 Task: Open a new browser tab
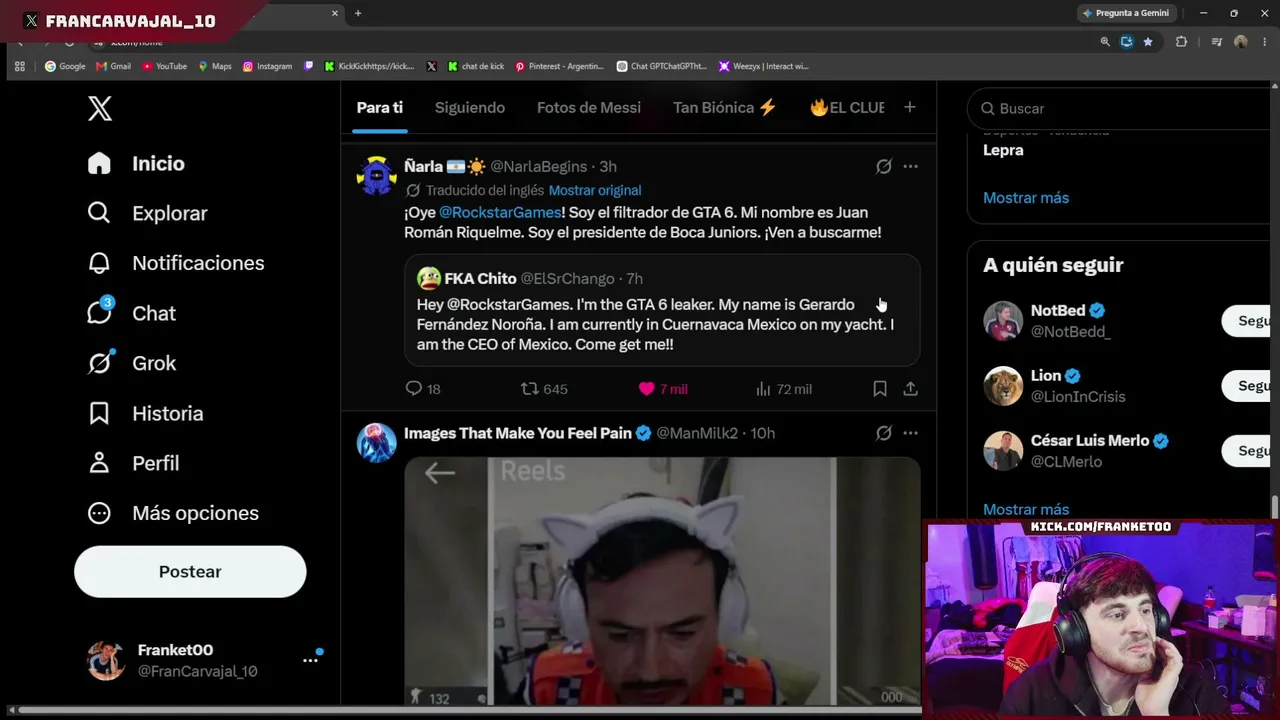tap(358, 13)
